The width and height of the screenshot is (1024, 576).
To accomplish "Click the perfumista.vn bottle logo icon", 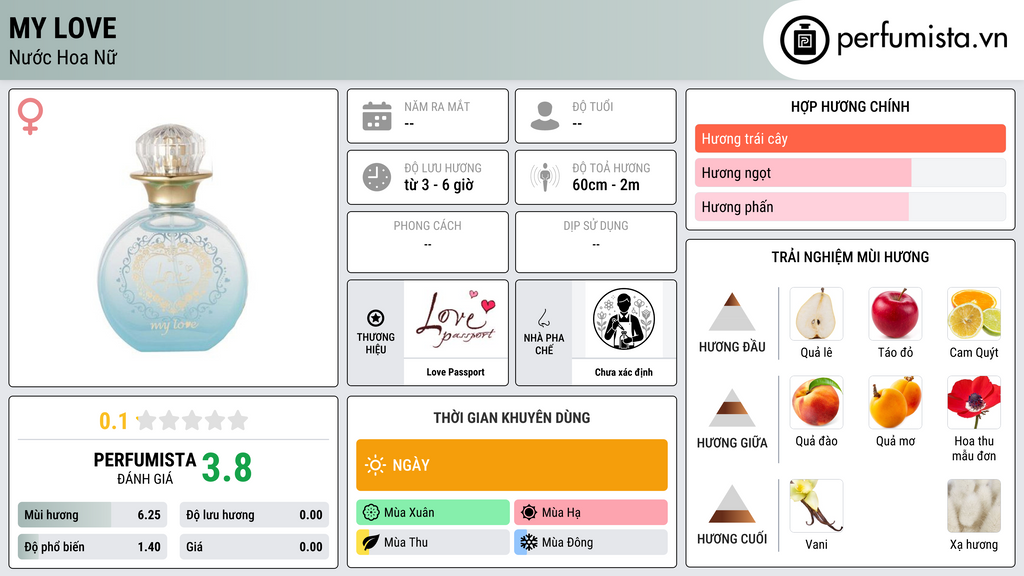I will pos(804,40).
